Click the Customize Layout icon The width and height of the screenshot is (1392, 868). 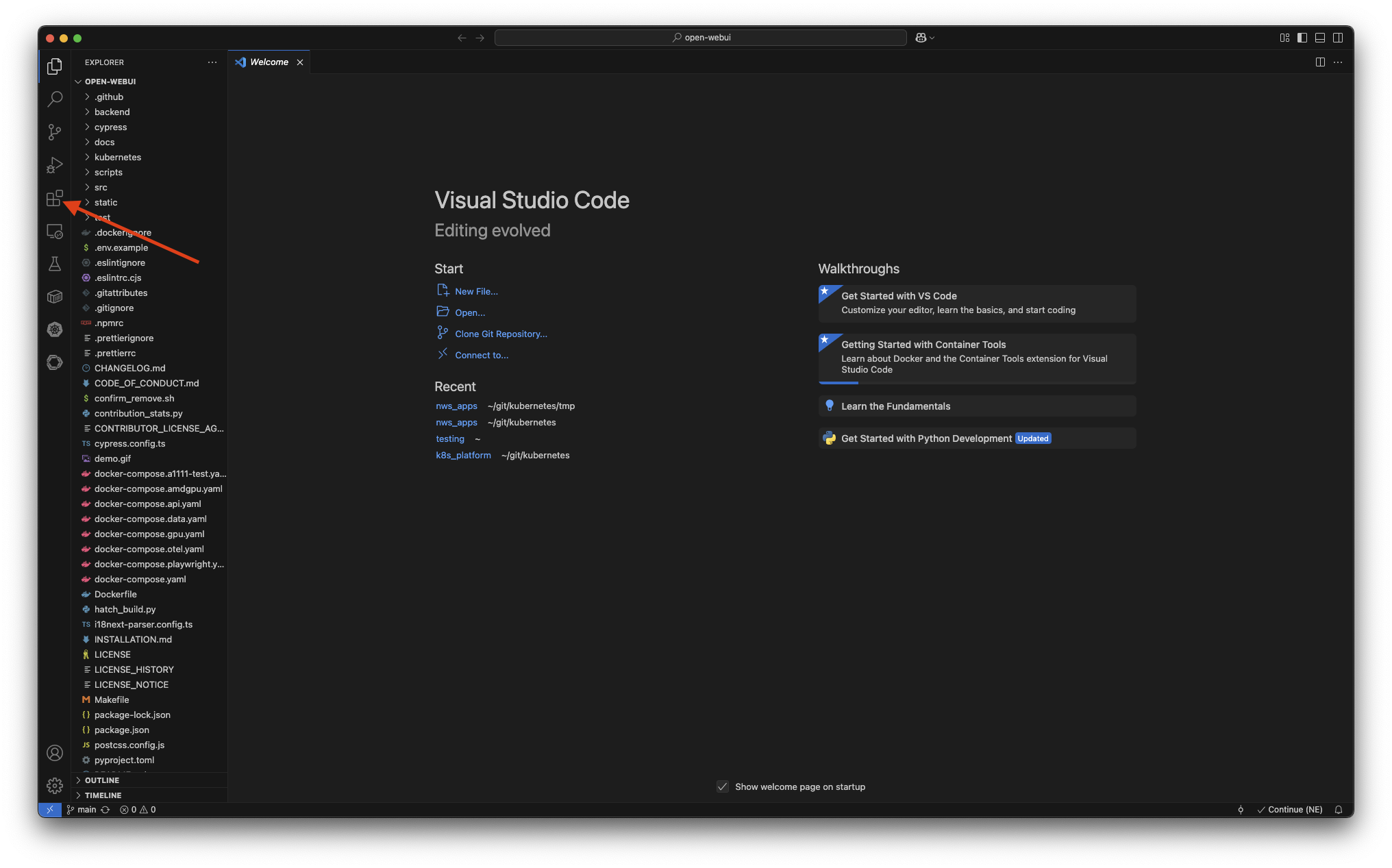point(1284,38)
